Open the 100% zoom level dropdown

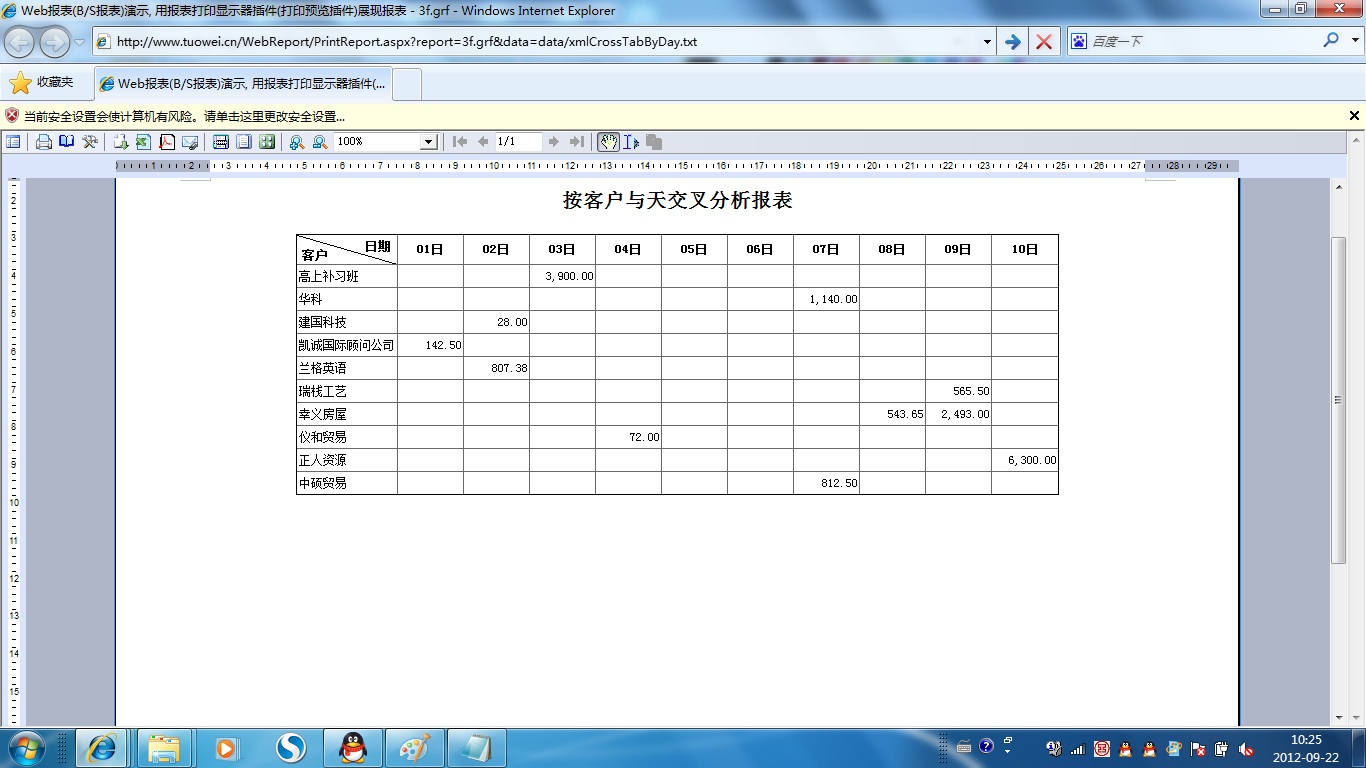[428, 142]
